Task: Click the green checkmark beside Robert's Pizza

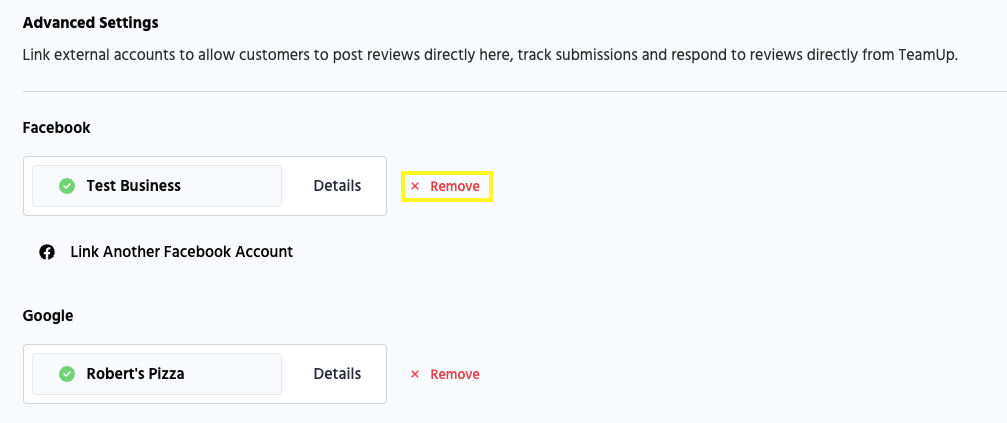Action: (x=67, y=374)
